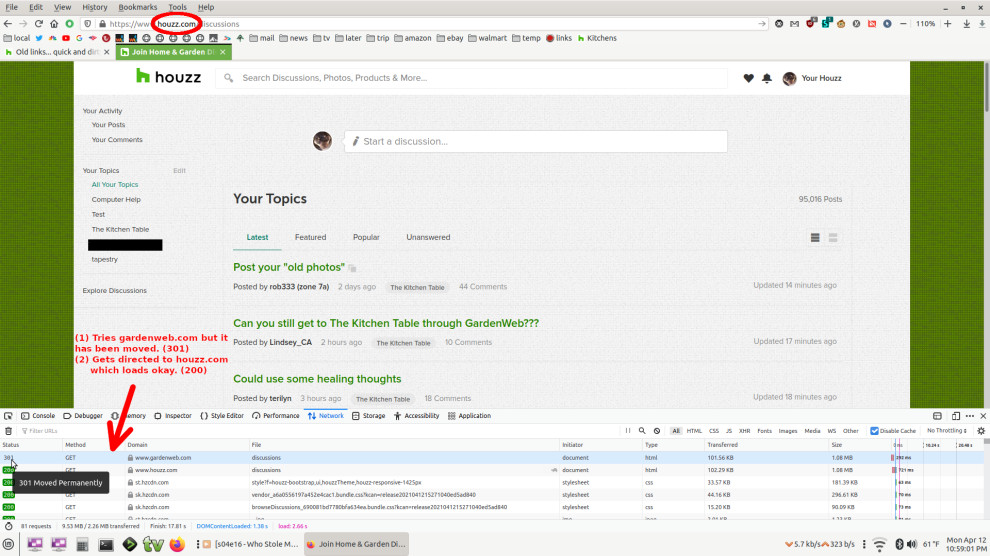
Task: Filter network requests by Other
Action: click(850, 431)
